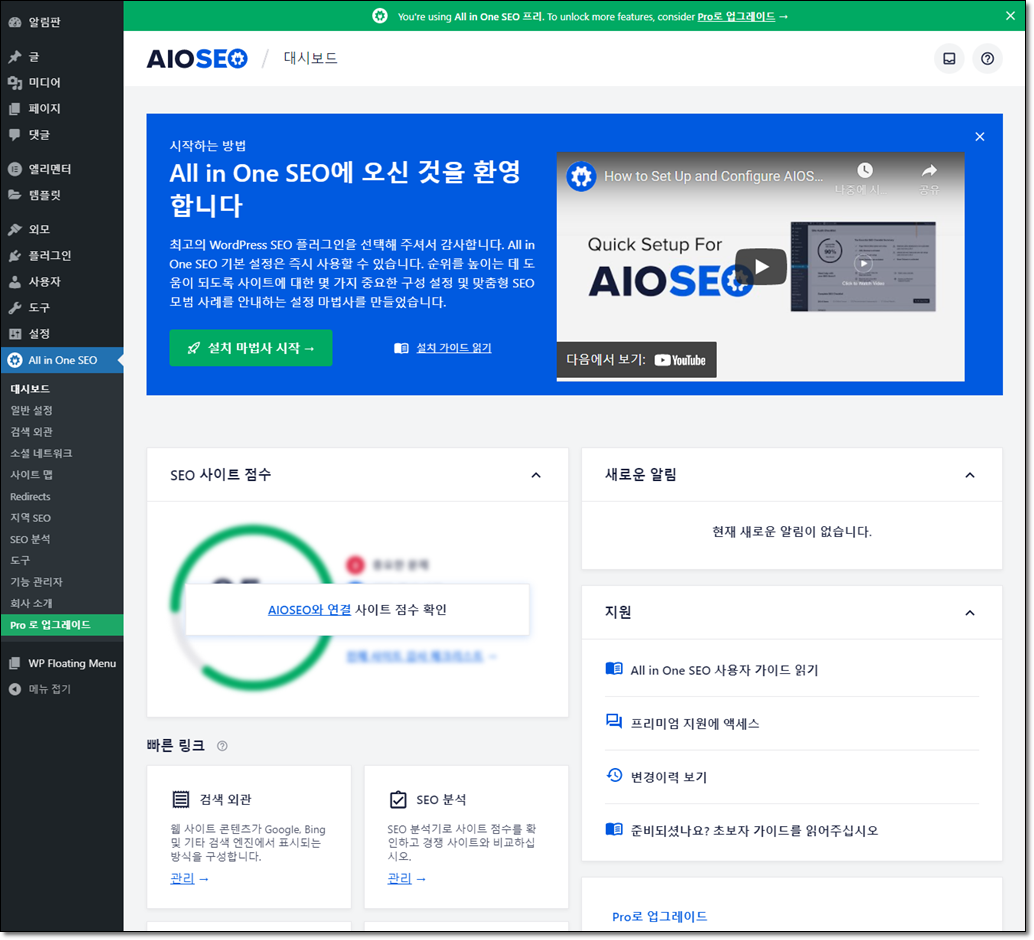
Task: Click history clock icon beside 변경이력
Action: [x=614, y=775]
